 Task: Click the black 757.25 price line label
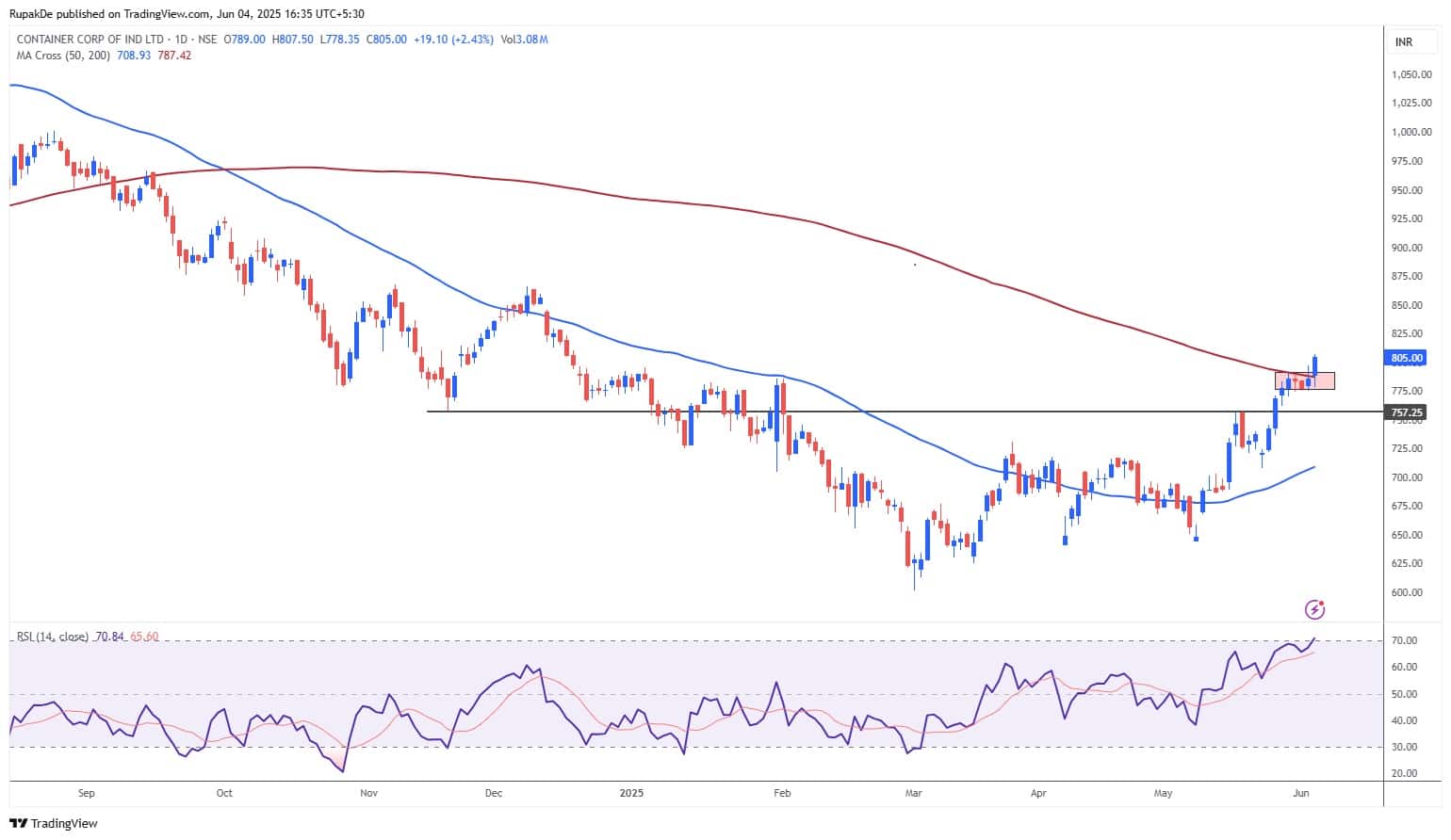pyautogui.click(x=1407, y=412)
